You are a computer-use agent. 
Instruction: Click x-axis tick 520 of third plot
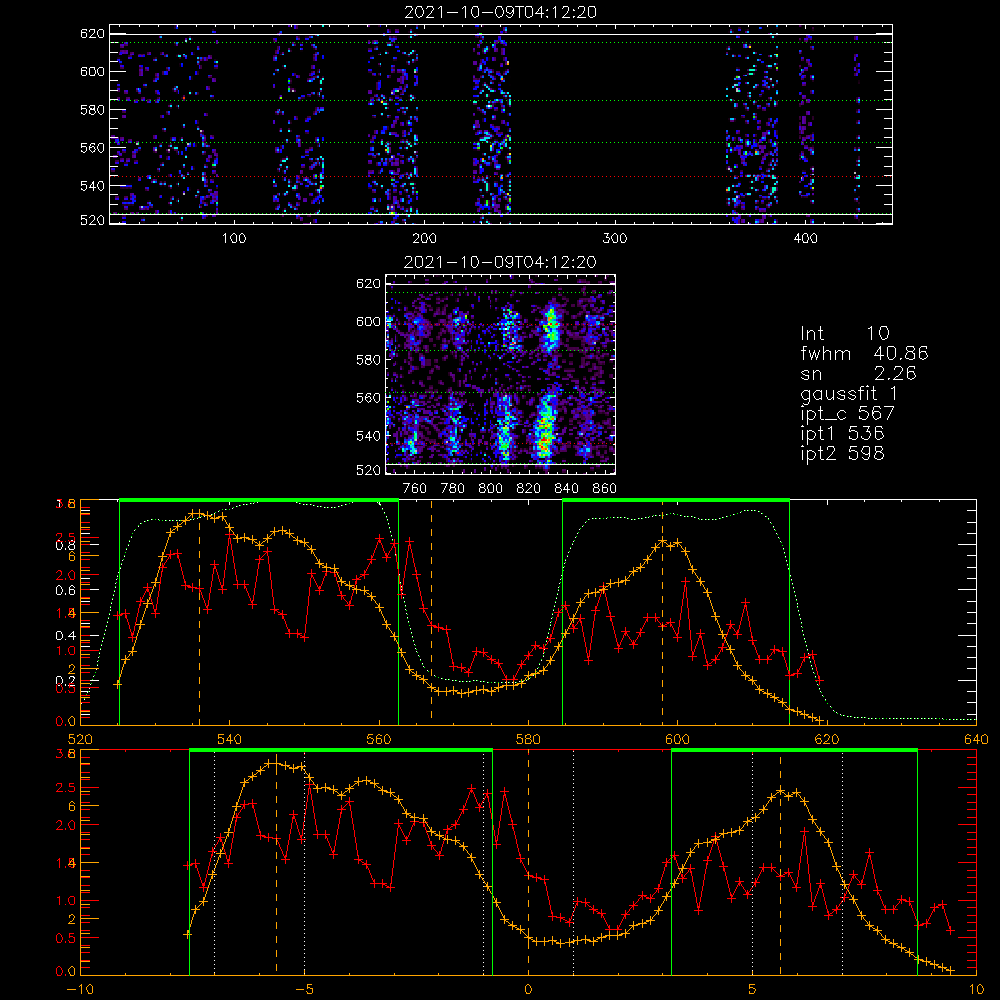[x=80, y=740]
